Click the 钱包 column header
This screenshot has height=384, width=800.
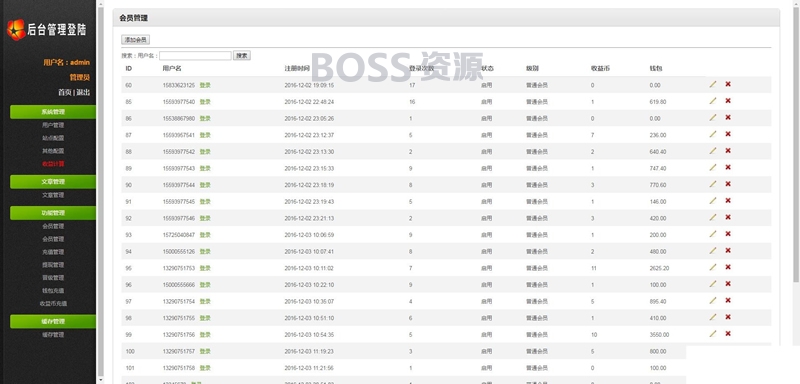click(x=656, y=68)
